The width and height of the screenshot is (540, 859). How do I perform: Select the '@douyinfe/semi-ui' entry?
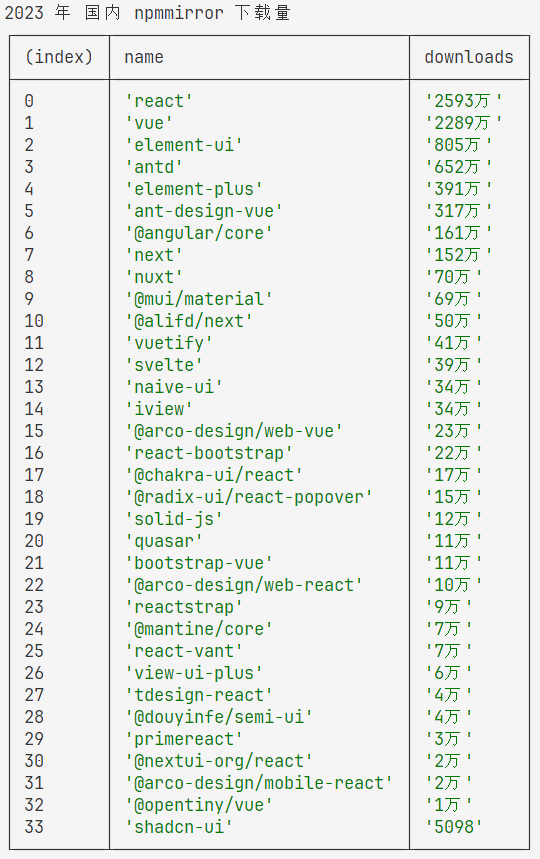(x=219, y=717)
